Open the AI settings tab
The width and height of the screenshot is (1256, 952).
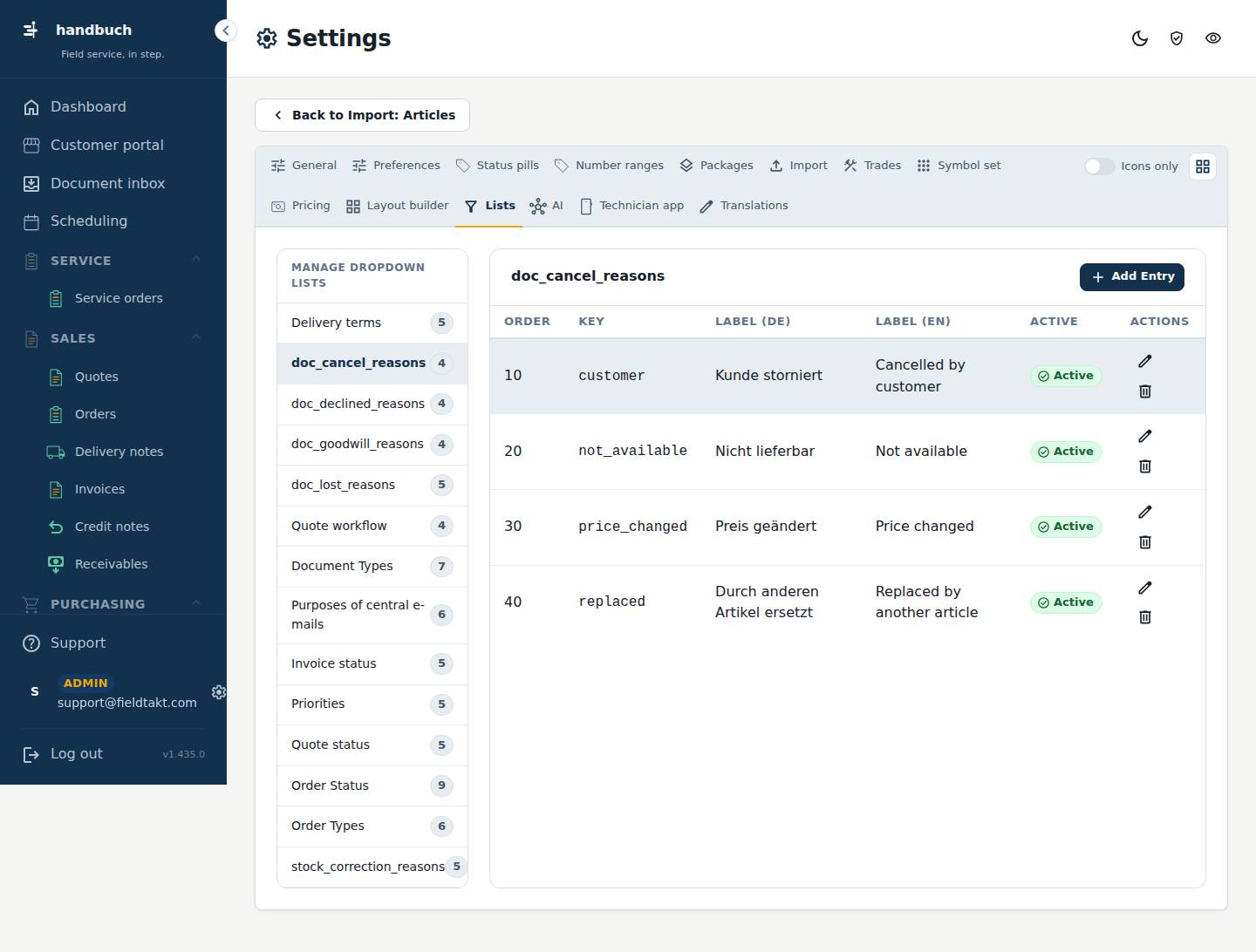pyautogui.click(x=547, y=206)
